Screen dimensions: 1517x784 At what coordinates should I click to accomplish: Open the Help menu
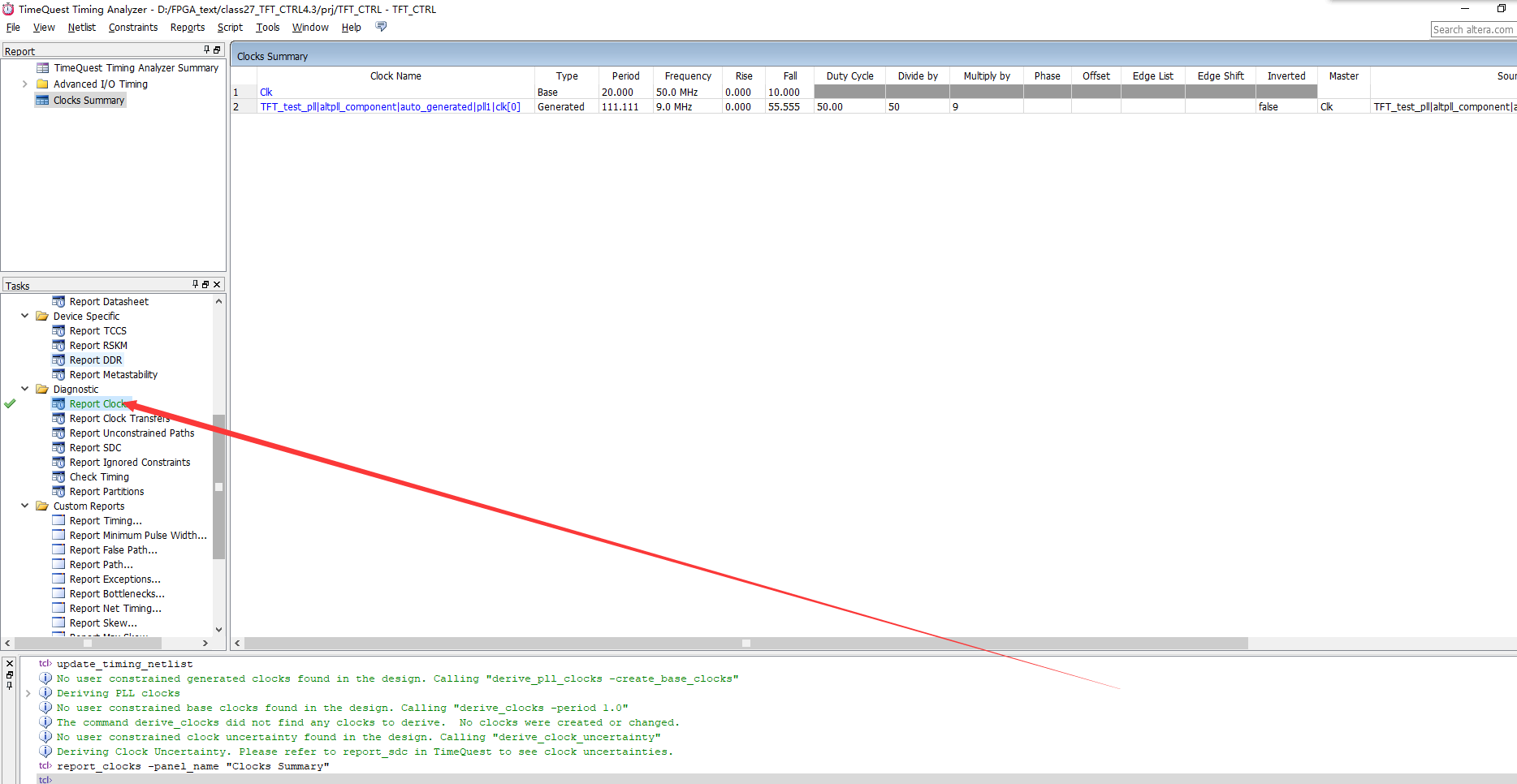[x=351, y=28]
